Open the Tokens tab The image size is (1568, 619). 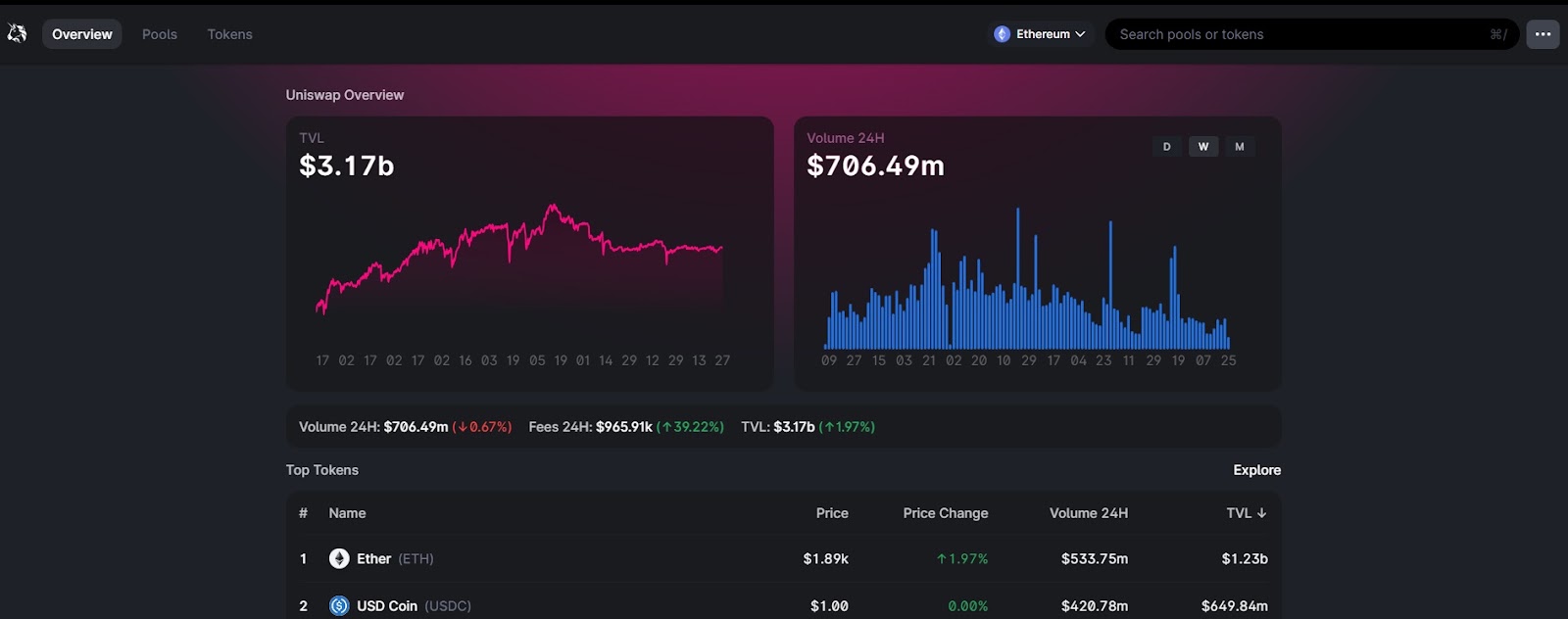point(229,34)
